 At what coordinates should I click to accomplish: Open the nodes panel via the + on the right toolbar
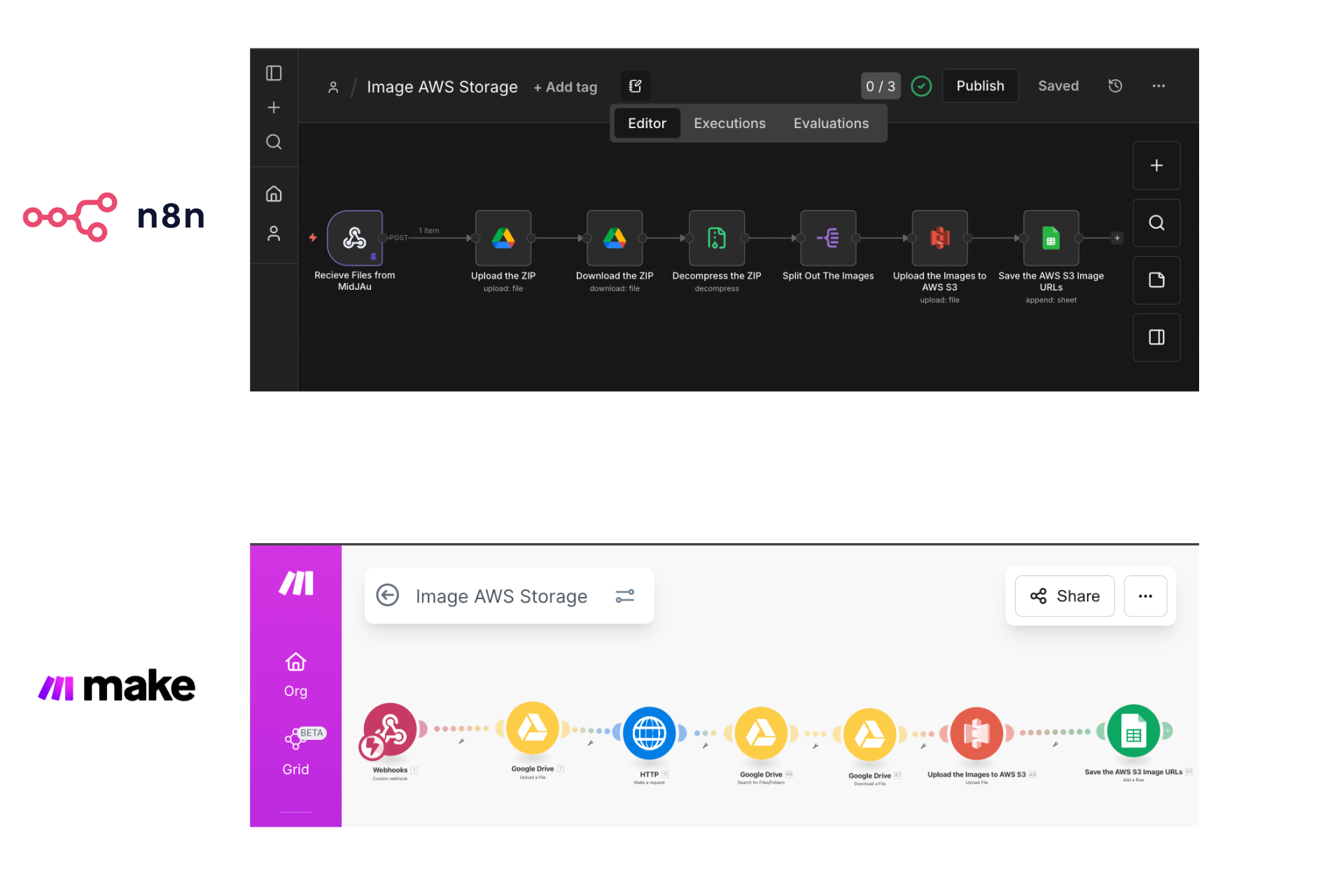tap(1156, 166)
